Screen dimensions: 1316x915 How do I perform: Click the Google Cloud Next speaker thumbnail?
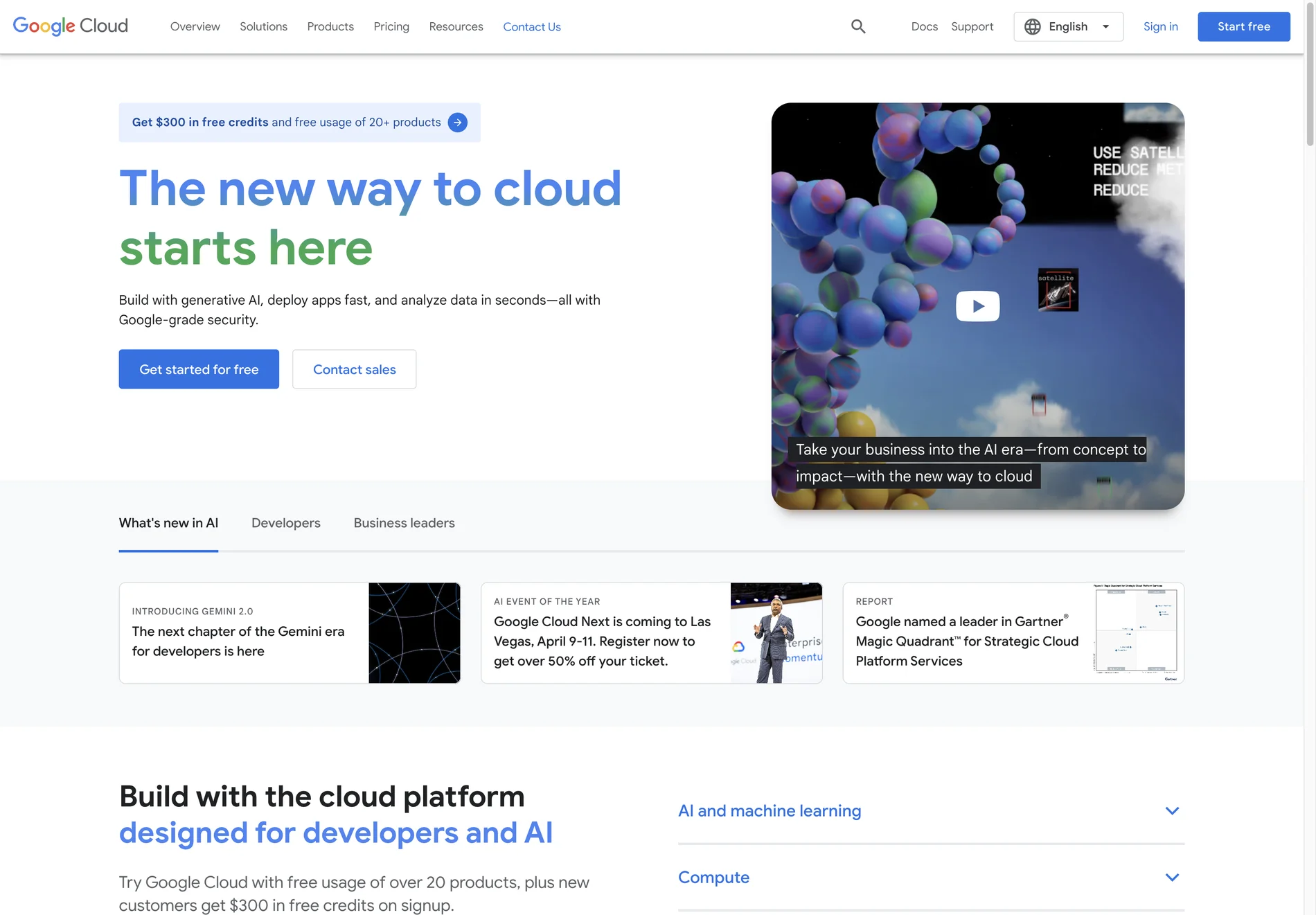(776, 633)
